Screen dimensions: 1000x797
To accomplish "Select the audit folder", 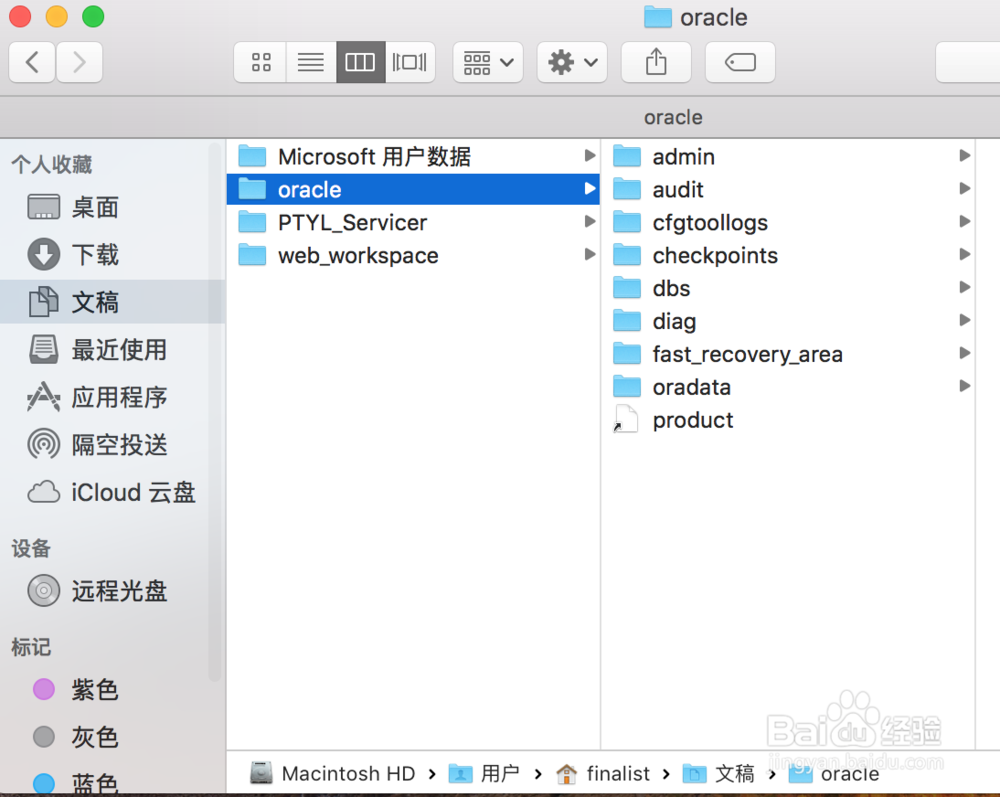I will pos(788,189).
